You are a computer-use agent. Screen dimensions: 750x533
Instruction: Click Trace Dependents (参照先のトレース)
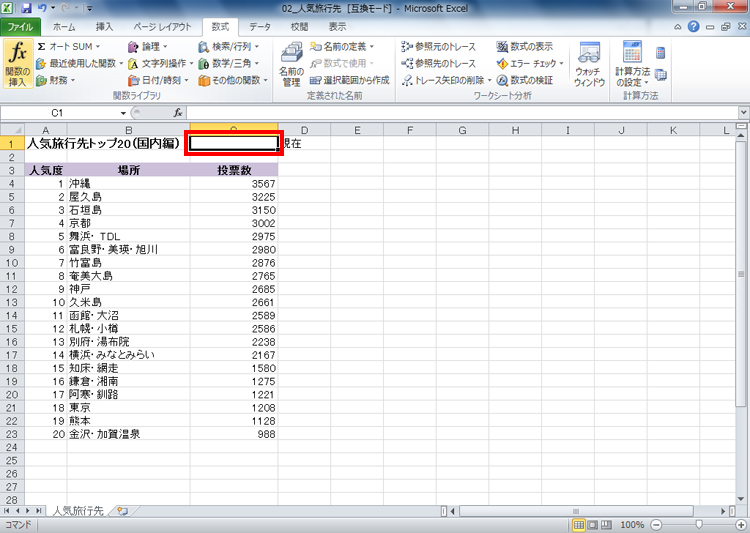(439, 63)
